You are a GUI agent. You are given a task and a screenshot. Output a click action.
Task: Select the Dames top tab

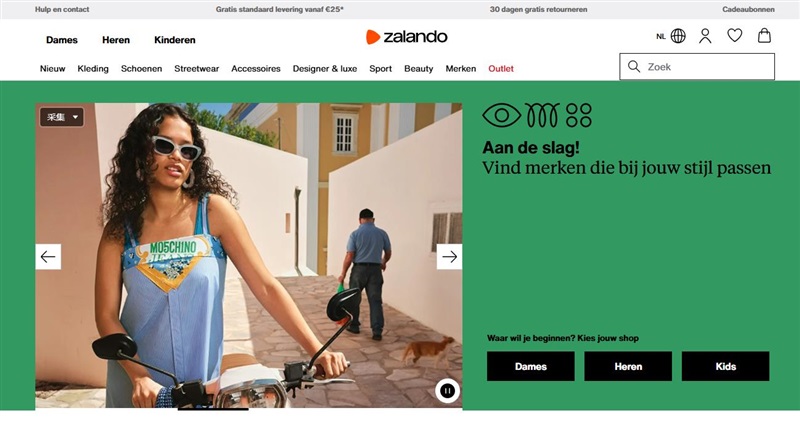coord(62,40)
